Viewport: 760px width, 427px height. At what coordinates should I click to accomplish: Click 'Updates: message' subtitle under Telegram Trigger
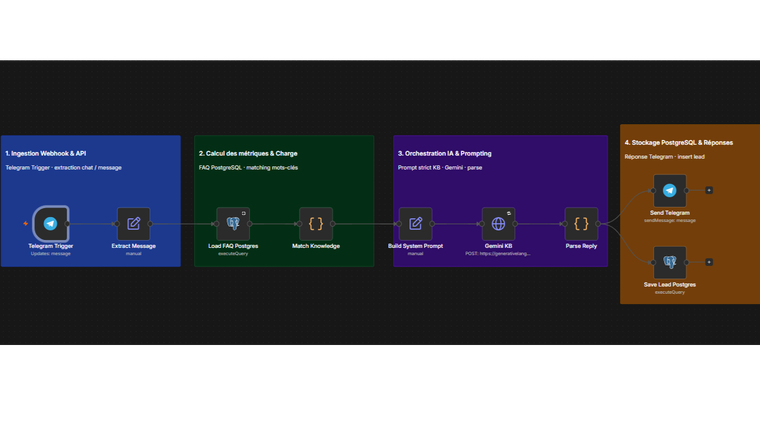[50, 253]
